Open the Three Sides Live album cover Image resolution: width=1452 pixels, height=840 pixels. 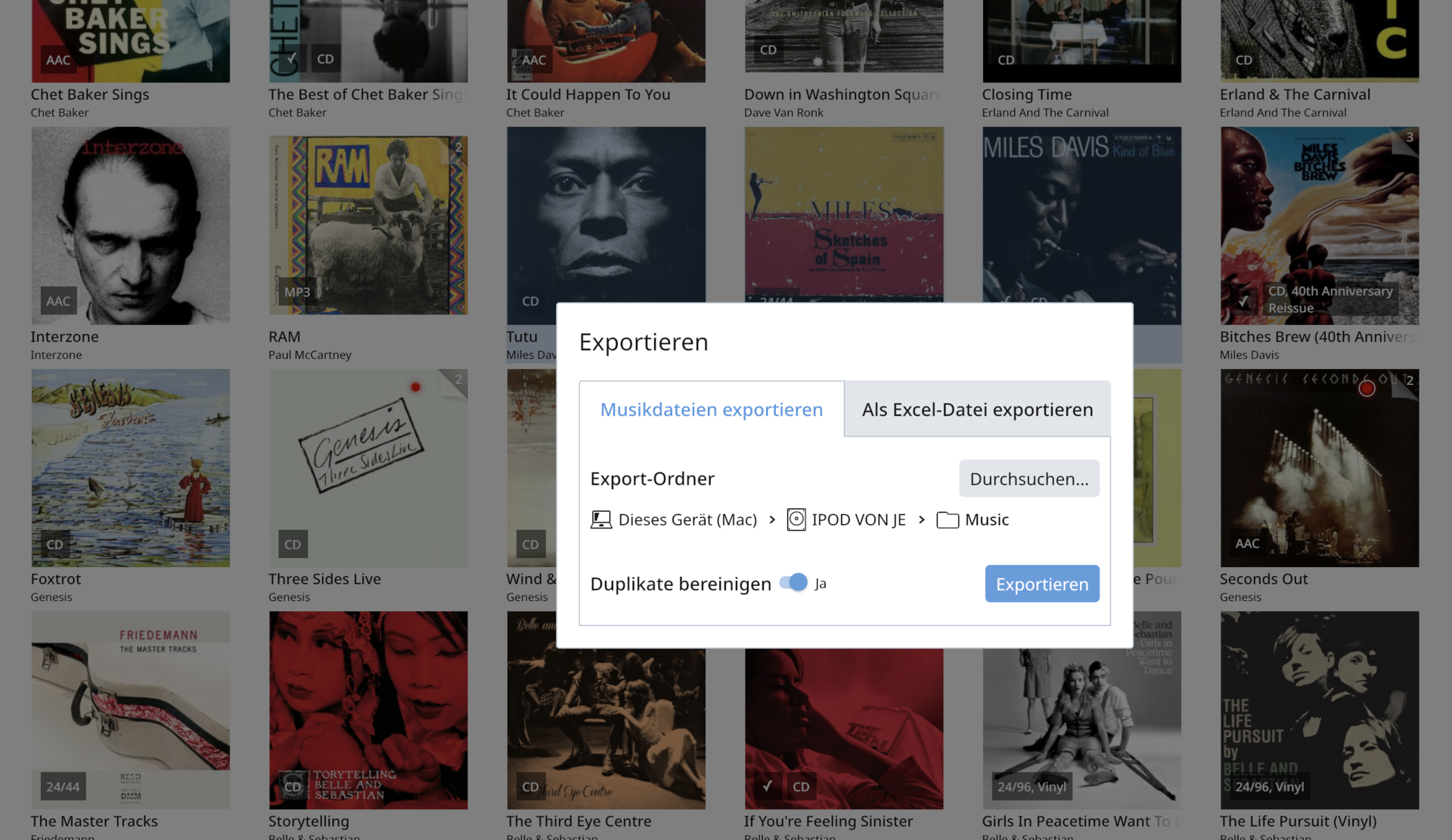pos(368,468)
